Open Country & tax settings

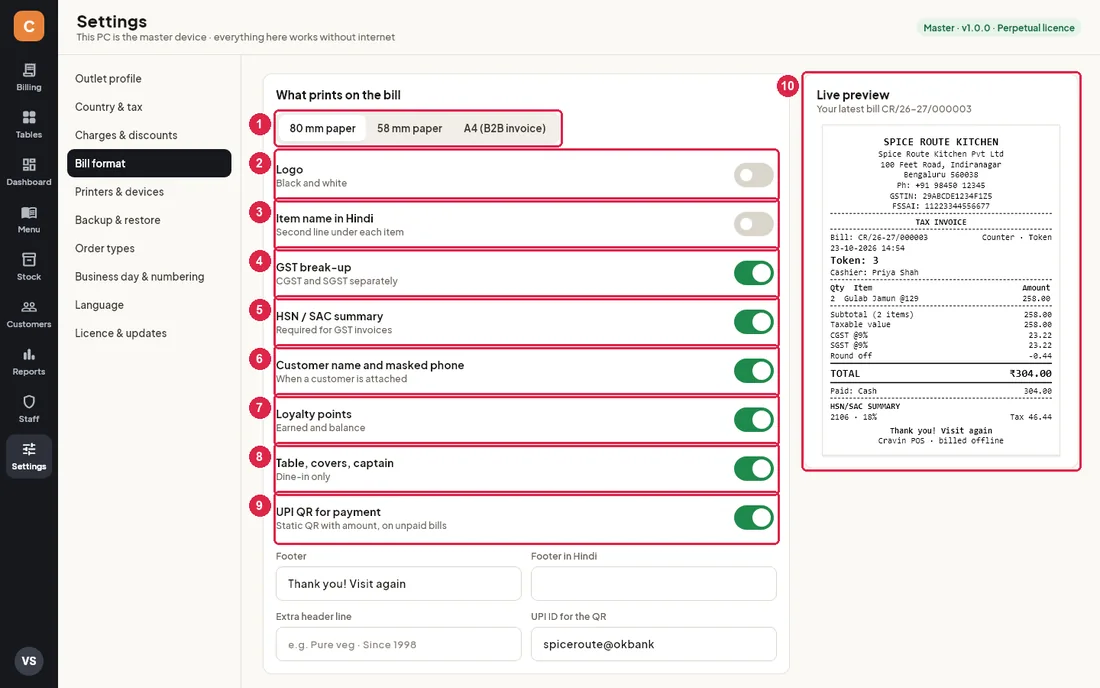point(149,107)
